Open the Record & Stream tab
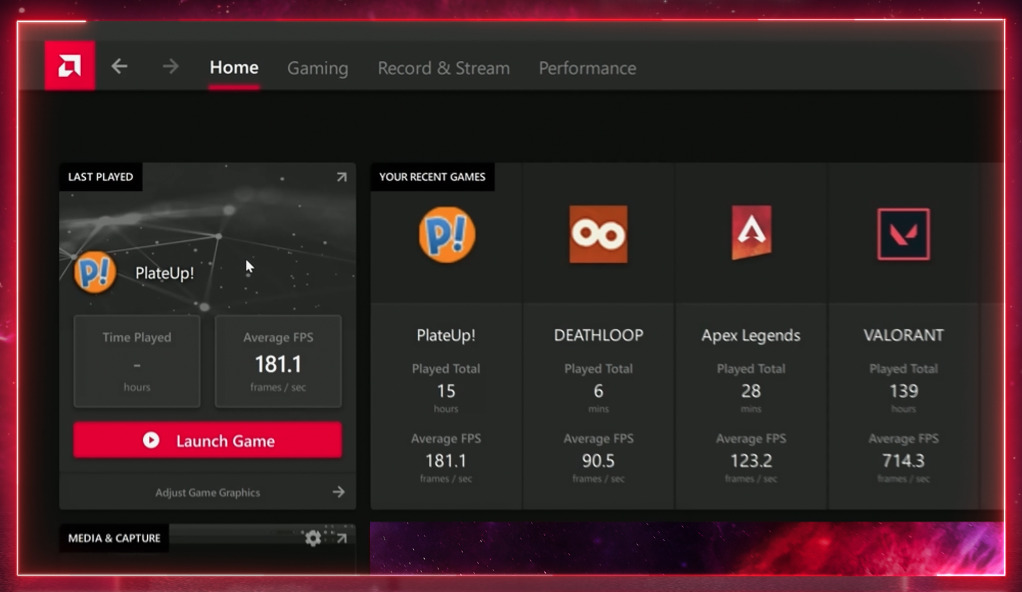 coord(444,68)
